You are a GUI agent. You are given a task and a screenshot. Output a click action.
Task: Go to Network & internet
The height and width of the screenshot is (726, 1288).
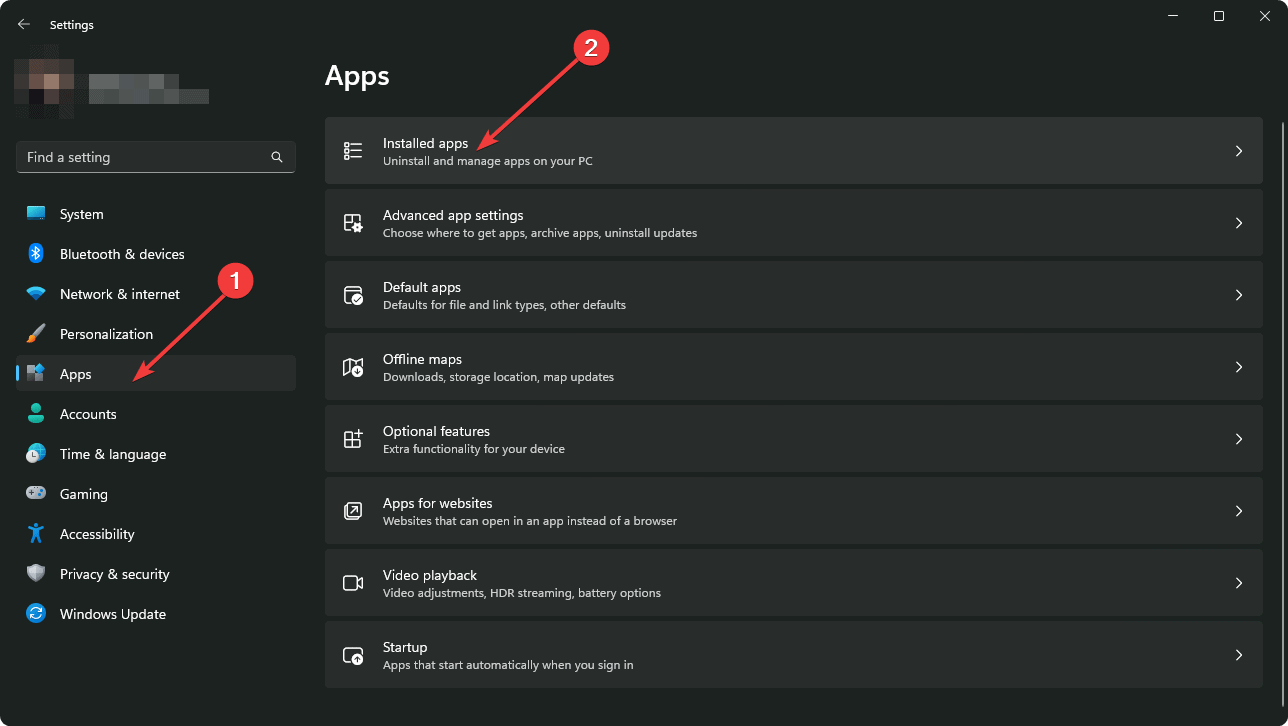click(x=156, y=294)
